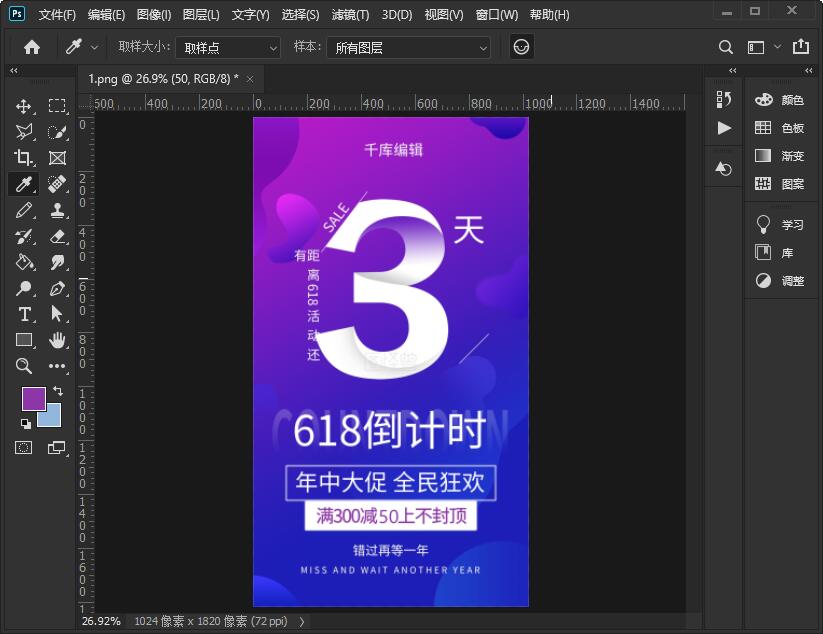Open the 颜色 panel
Screen dimensions: 823x634
pyautogui.click(x=779, y=100)
